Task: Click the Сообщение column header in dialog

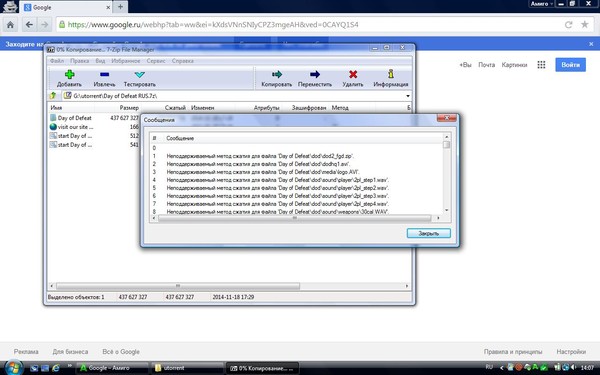Action: (x=180, y=138)
